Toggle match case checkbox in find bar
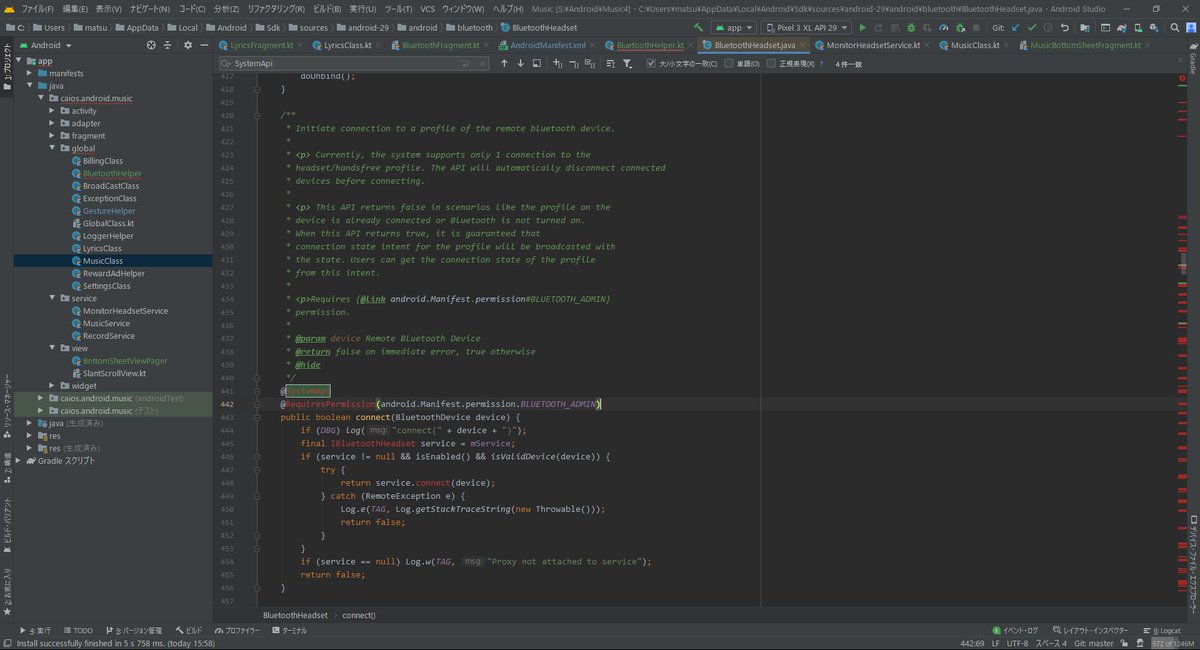 pyautogui.click(x=652, y=63)
